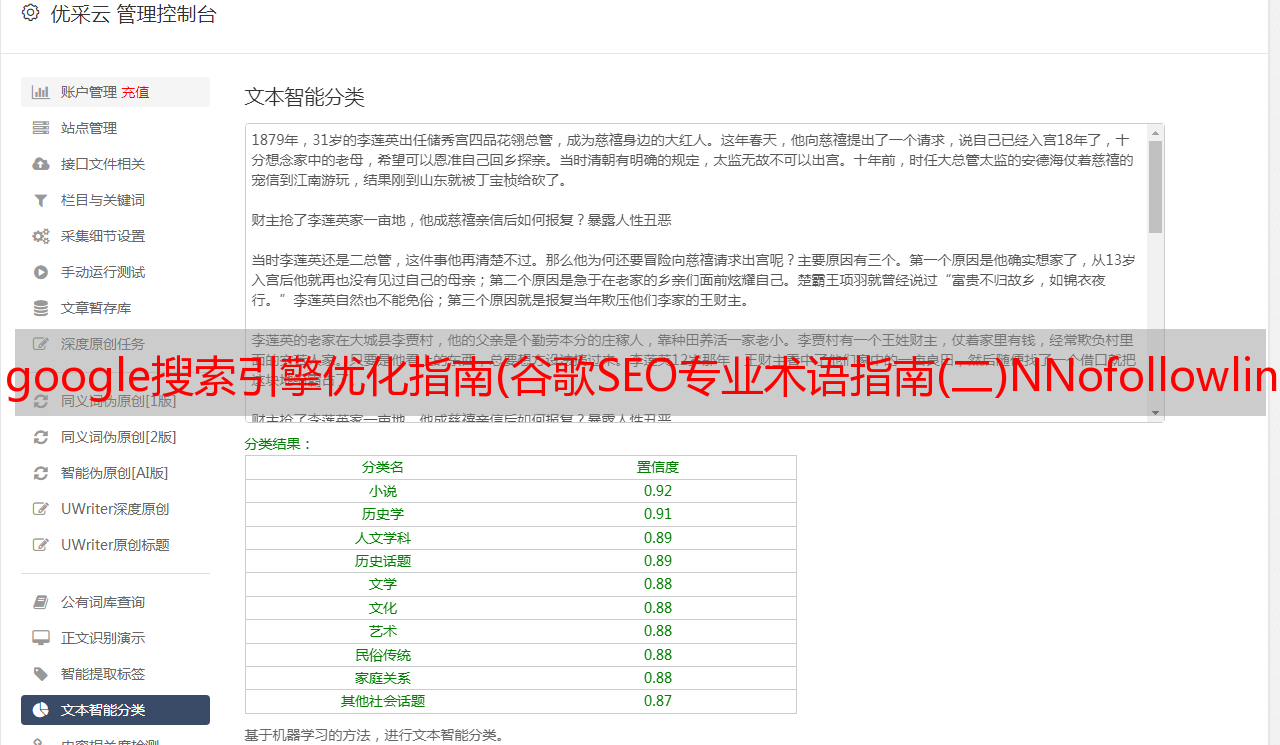Click the 置信度 column header
This screenshot has height=745, width=1280.
pos(658,467)
